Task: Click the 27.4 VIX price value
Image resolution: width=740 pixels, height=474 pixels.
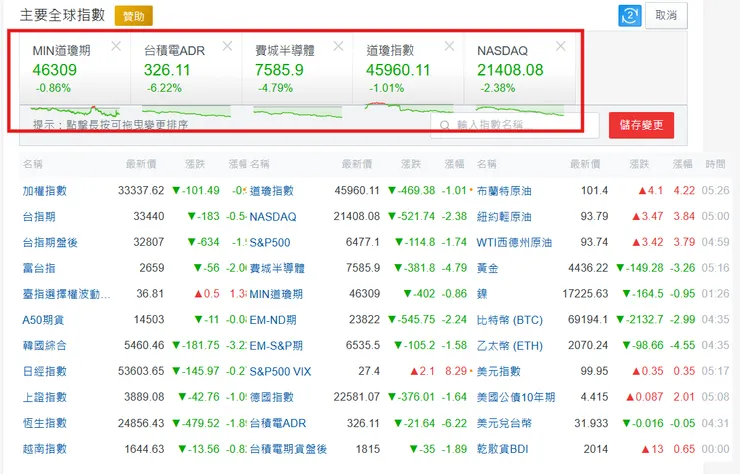Action: click(x=369, y=372)
